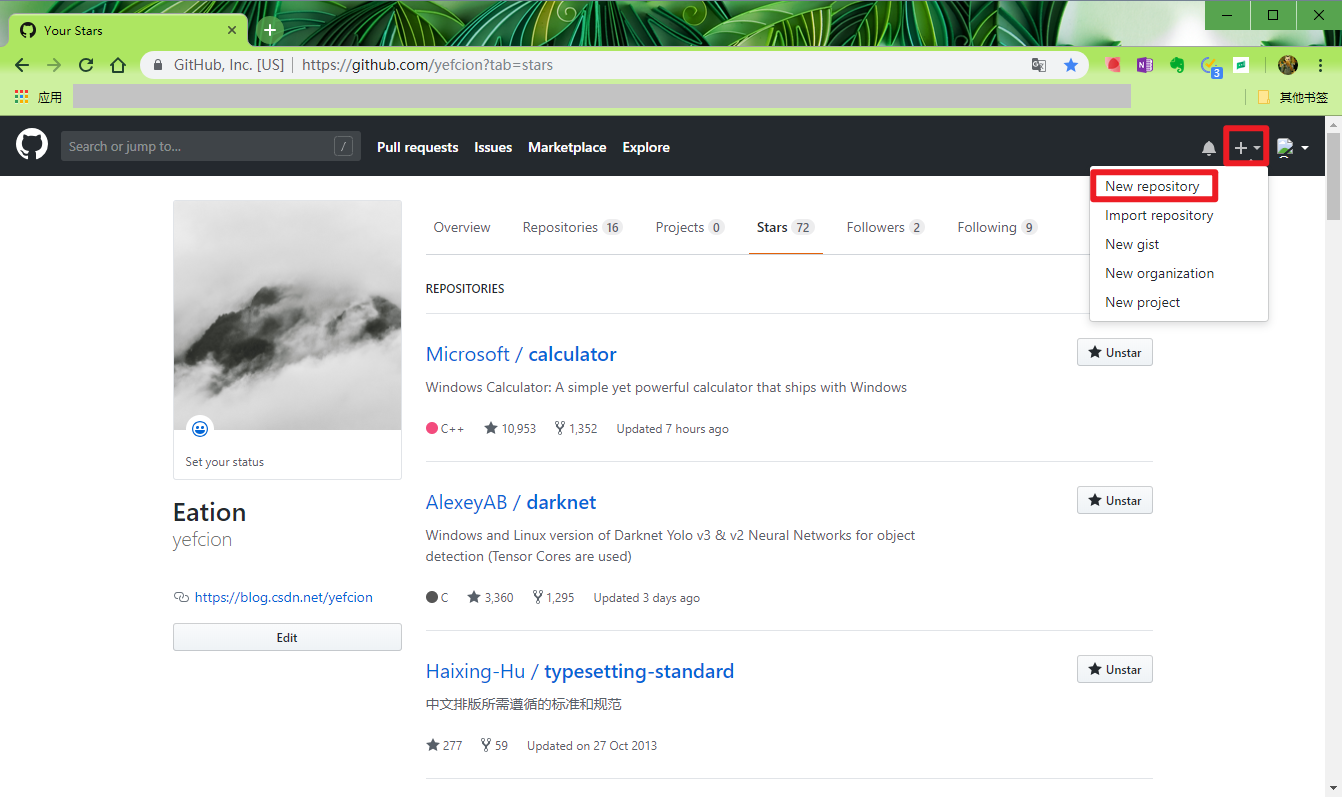The width and height of the screenshot is (1342, 797).
Task: Open Chrome three-dot menu
Action: (x=1321, y=65)
